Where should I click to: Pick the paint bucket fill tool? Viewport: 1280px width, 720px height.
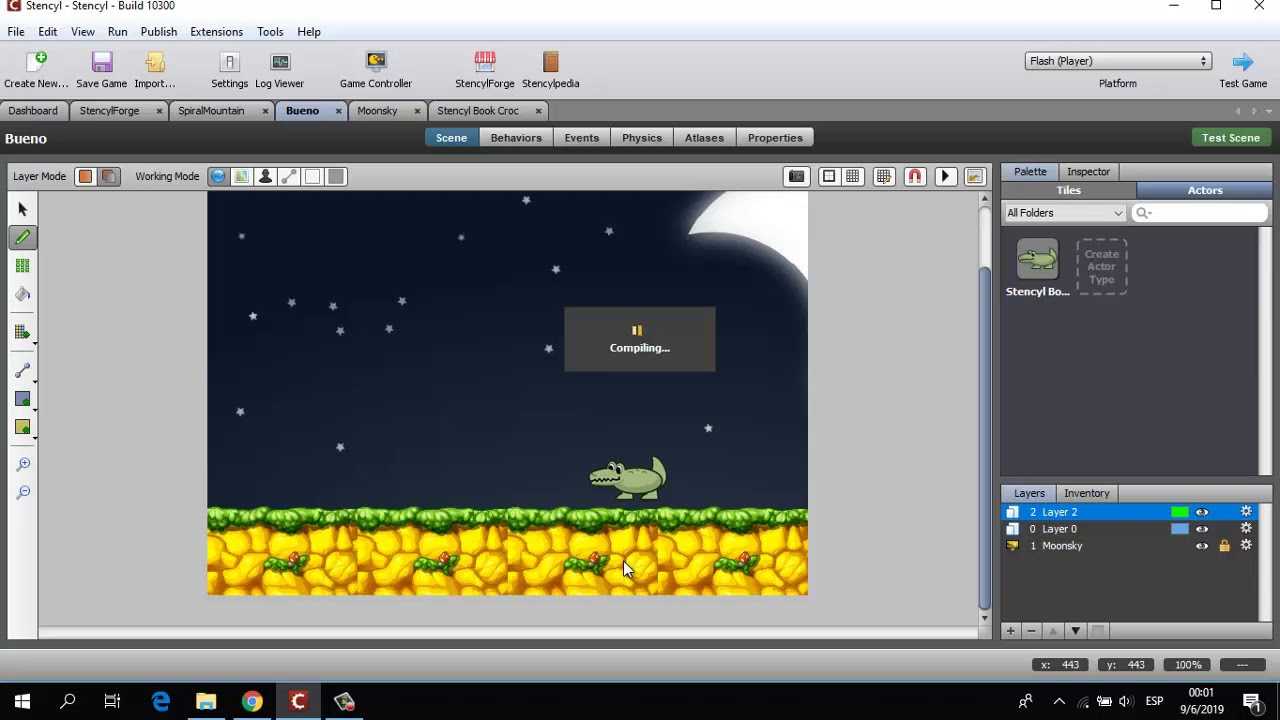click(23, 294)
